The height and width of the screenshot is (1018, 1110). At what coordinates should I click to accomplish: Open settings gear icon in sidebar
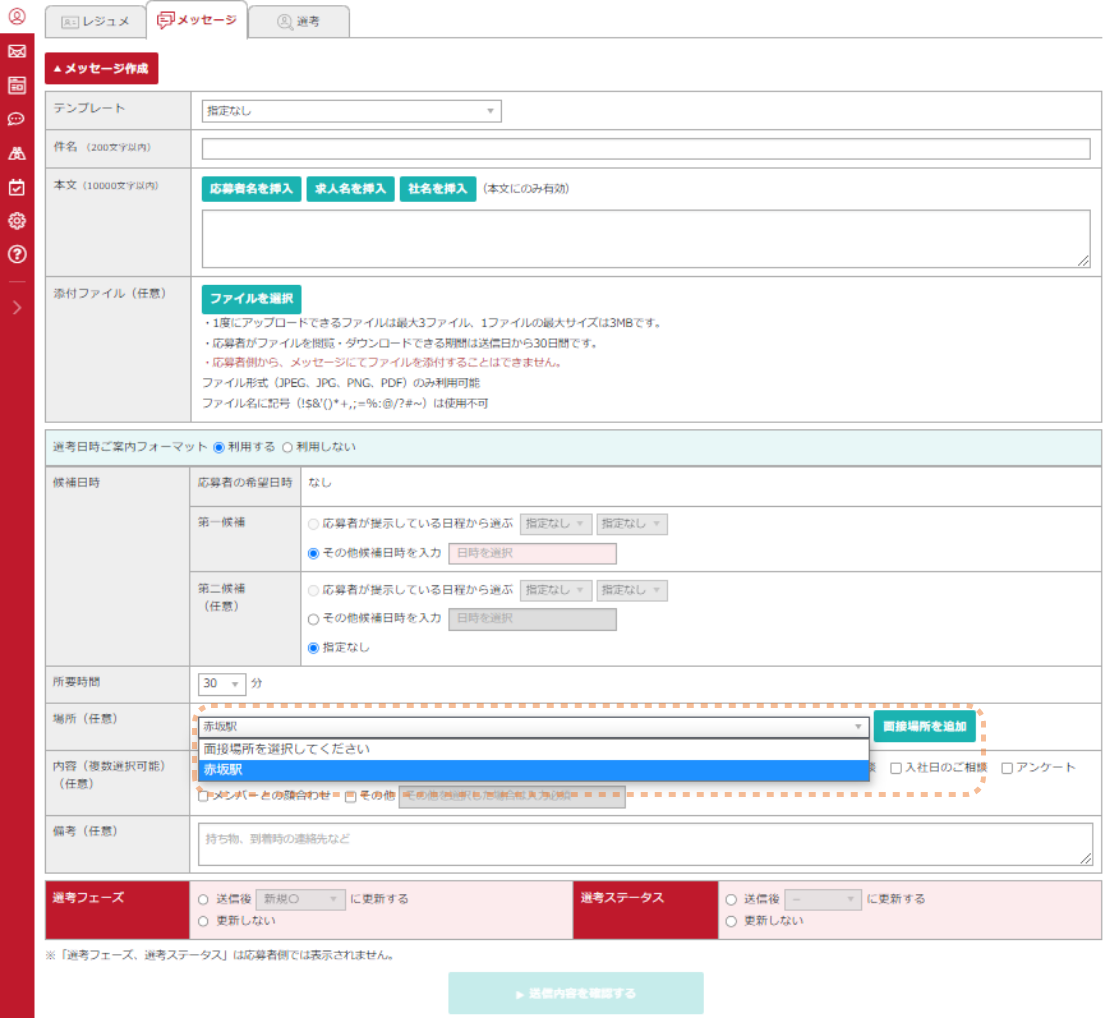click(x=16, y=221)
